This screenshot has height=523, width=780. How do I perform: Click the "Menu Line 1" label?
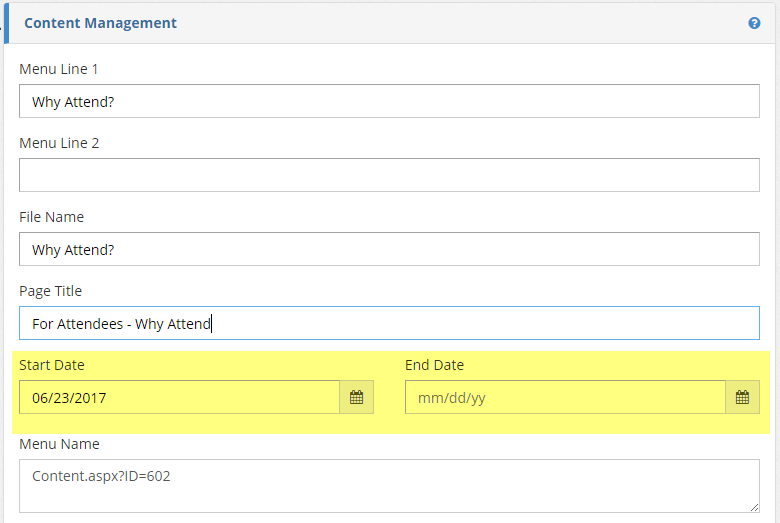(59, 69)
